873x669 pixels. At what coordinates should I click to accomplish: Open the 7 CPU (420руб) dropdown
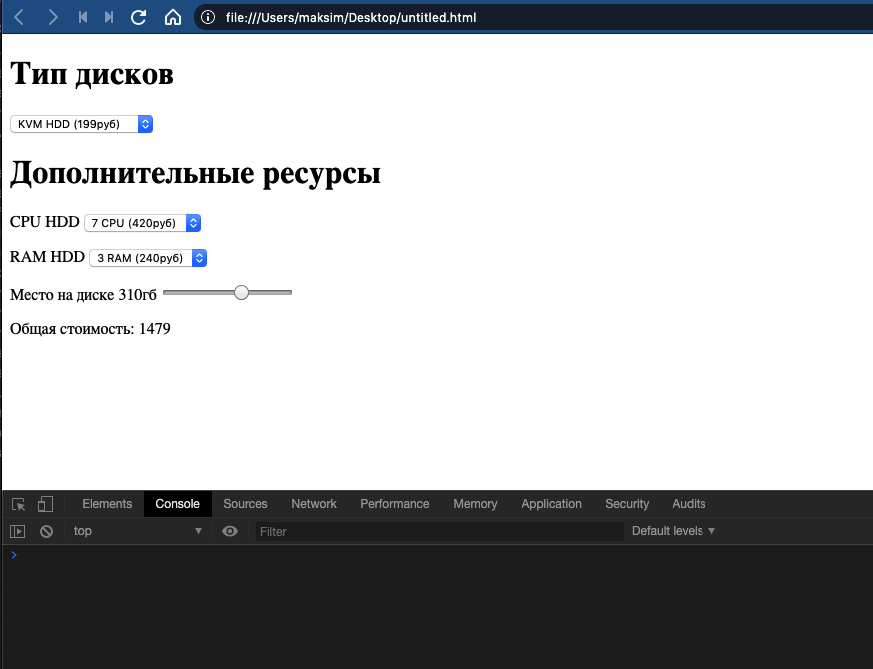(142, 223)
